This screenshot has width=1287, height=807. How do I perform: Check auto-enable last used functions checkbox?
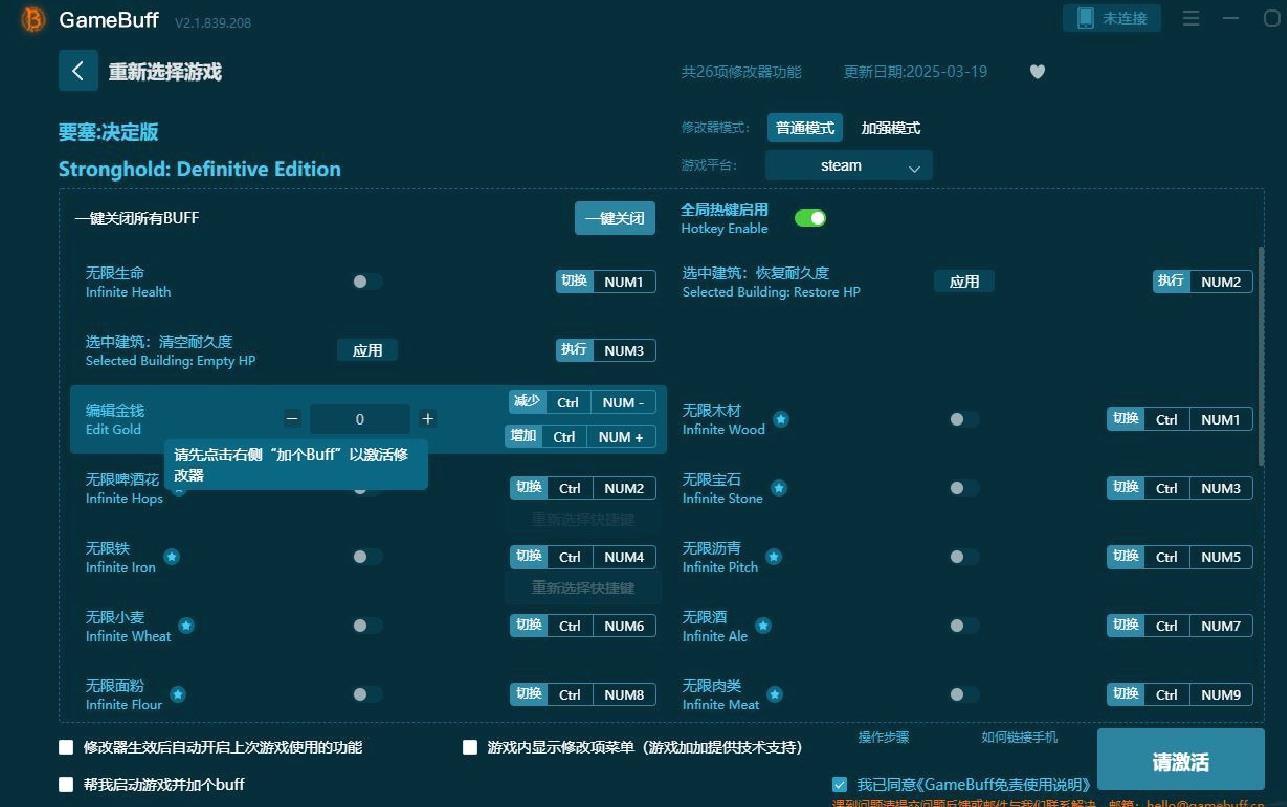click(67, 747)
